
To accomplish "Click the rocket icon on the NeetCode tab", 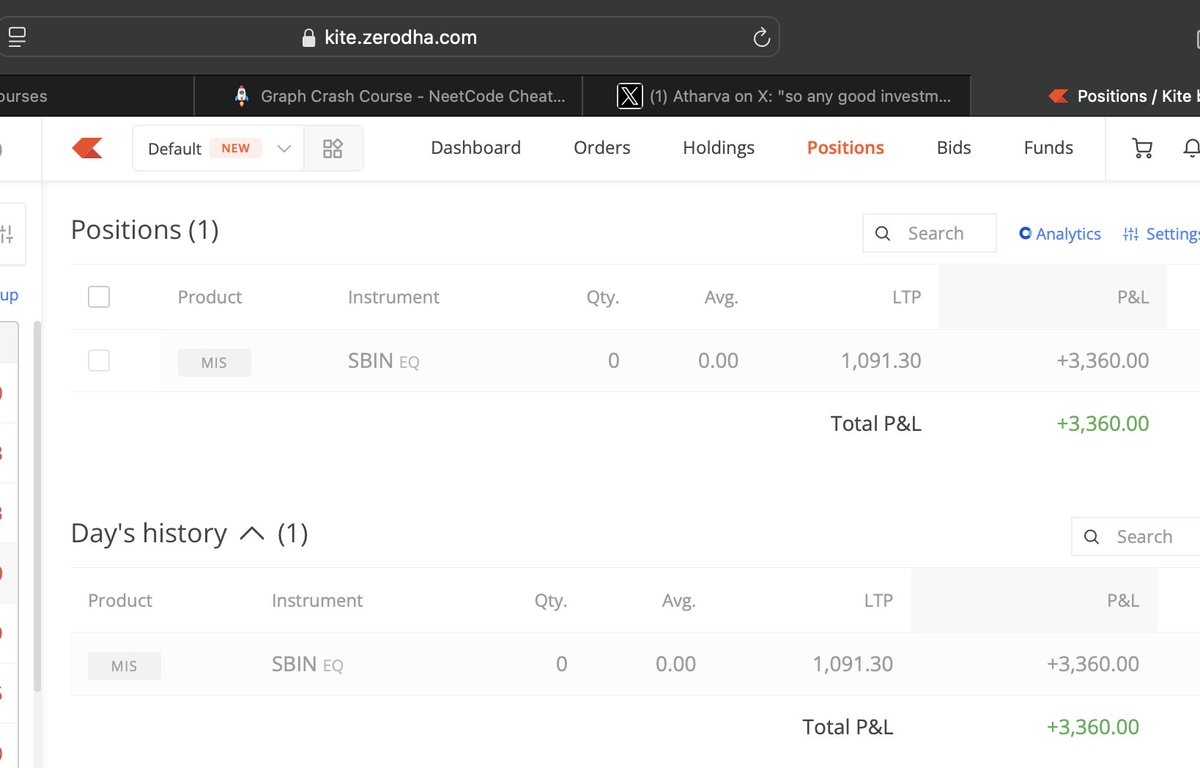I will click(x=241, y=96).
